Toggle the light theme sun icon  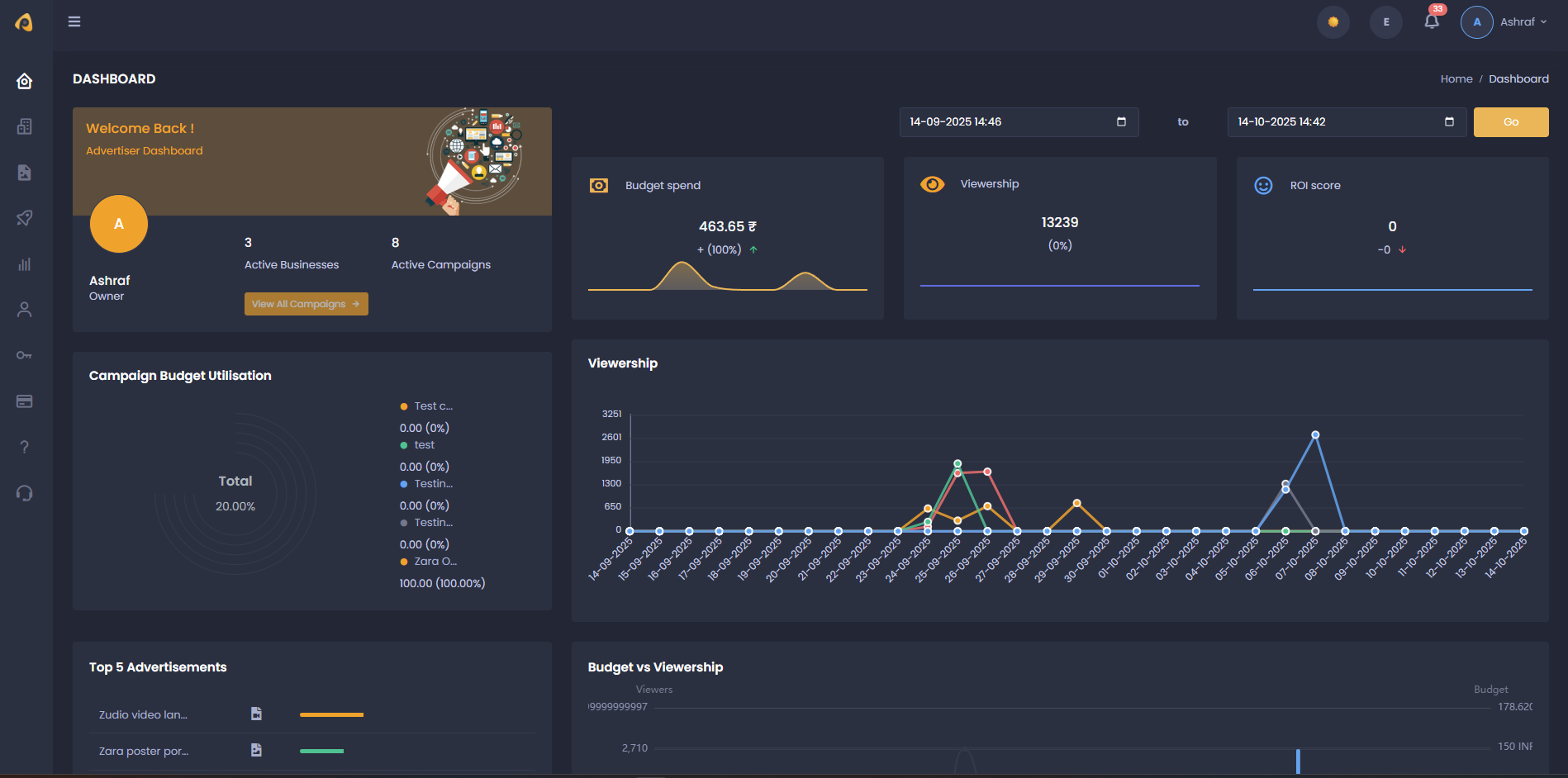1333,21
